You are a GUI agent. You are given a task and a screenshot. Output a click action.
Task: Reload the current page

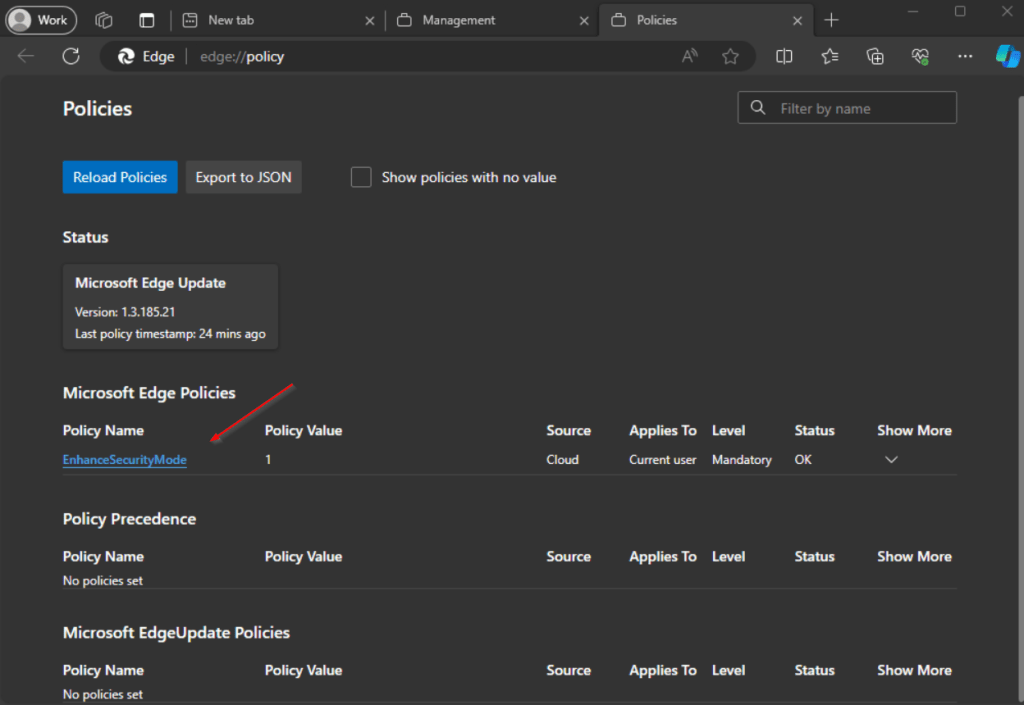click(70, 56)
